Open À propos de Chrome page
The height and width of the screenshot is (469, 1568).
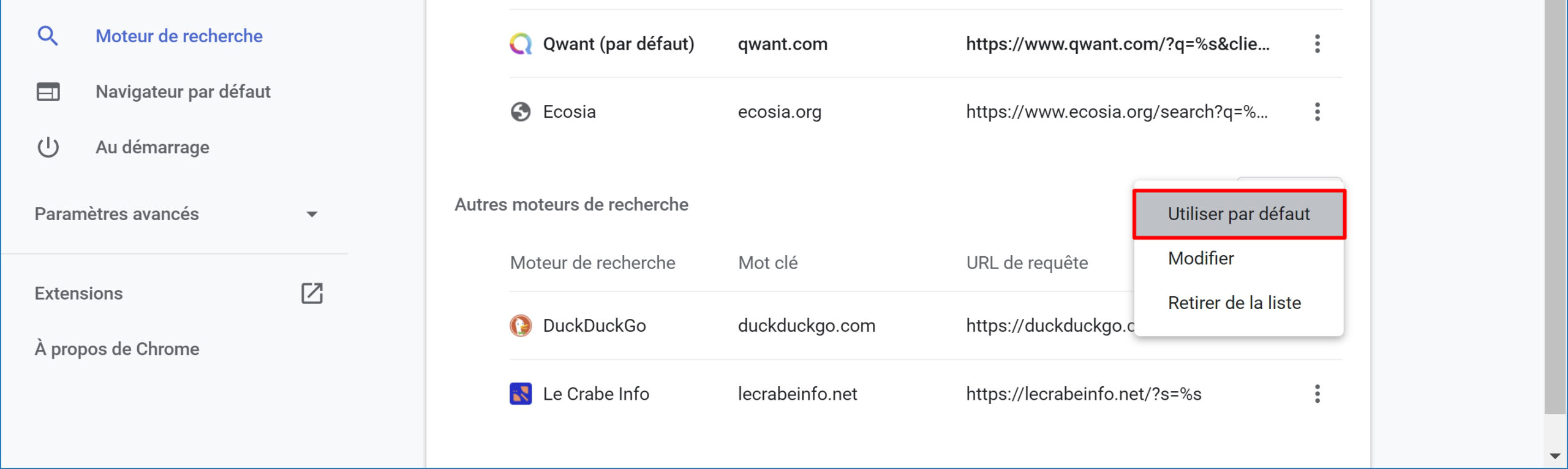[x=117, y=349]
